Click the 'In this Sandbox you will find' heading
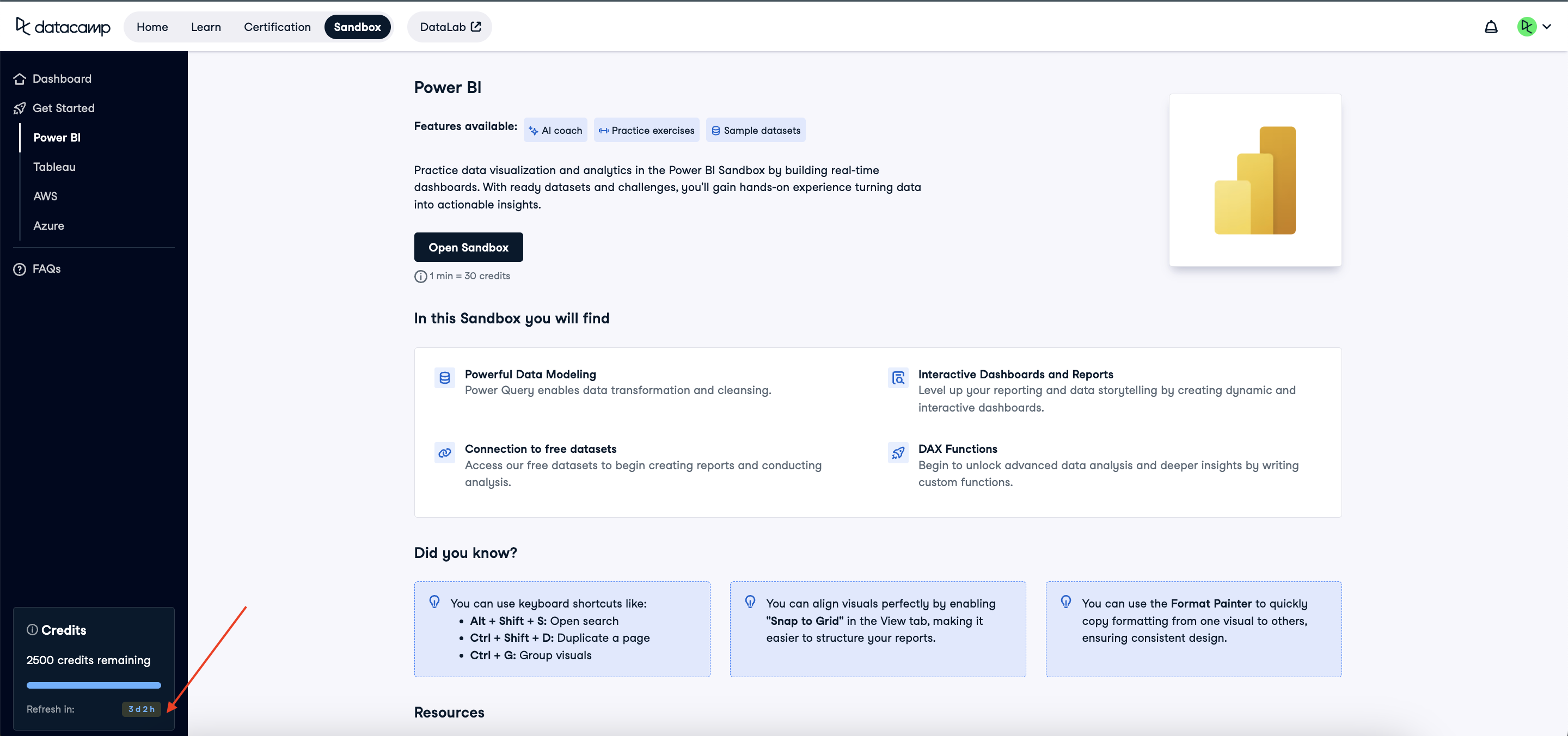This screenshot has height=736, width=1568. pos(511,318)
